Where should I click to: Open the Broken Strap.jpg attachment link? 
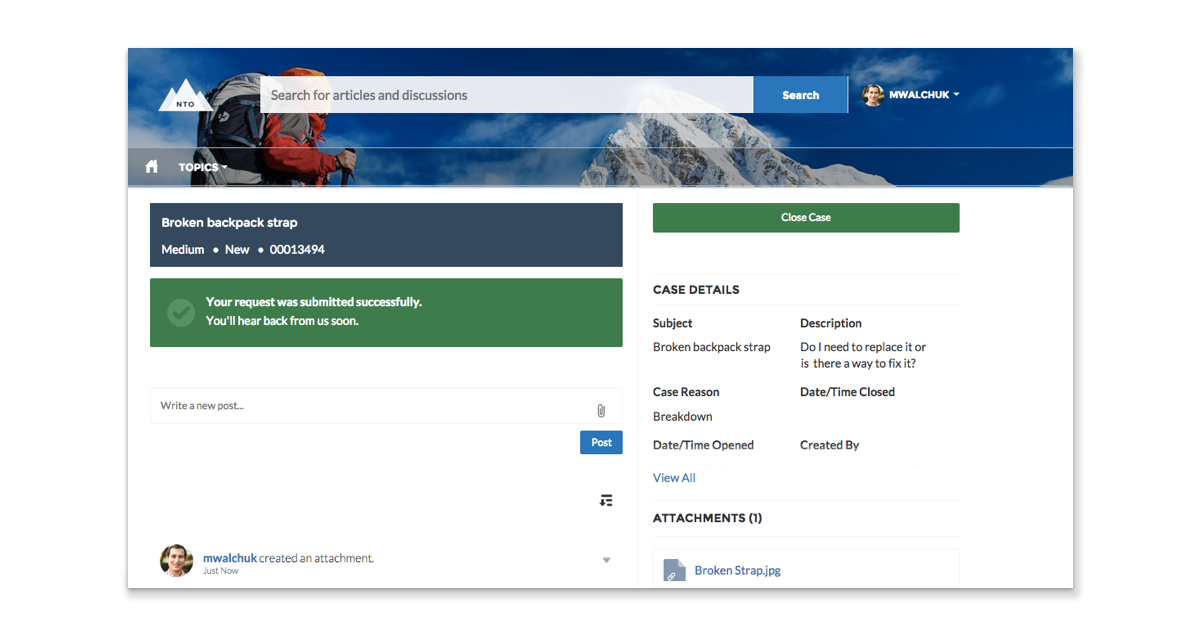737,571
